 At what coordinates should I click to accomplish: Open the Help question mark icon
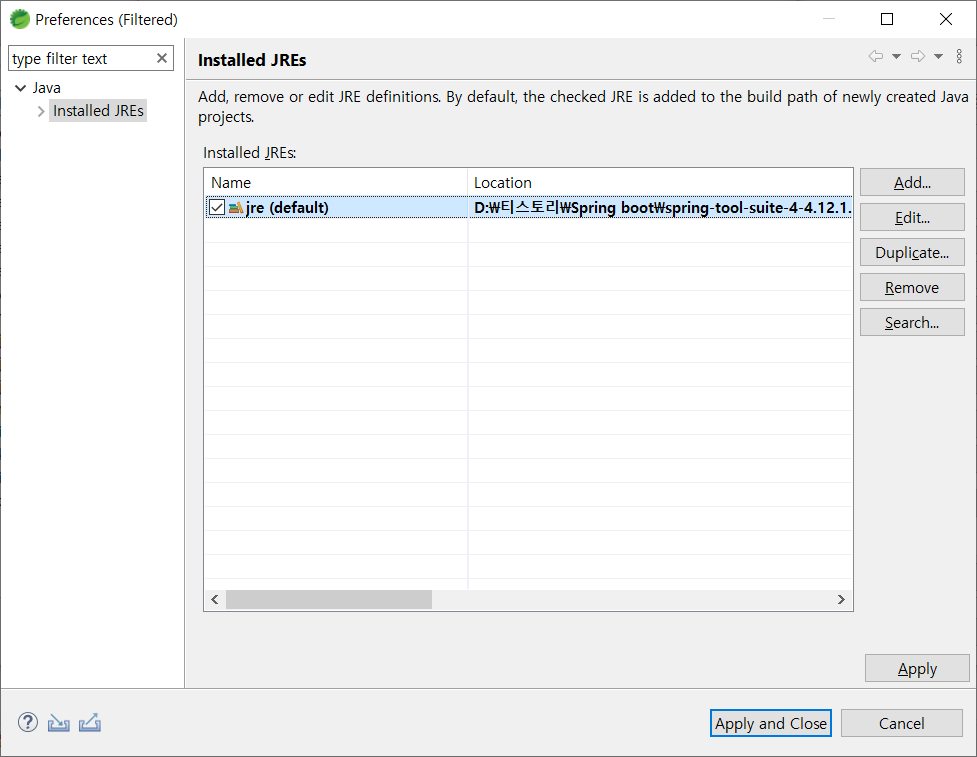pyautogui.click(x=27, y=723)
